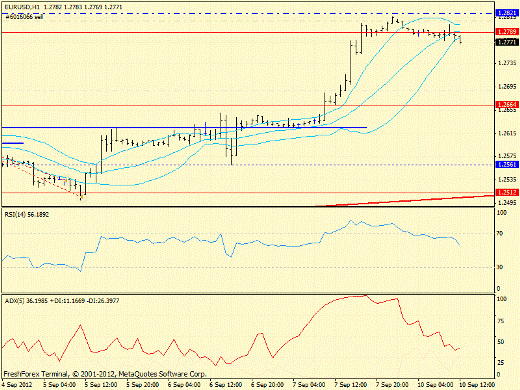Click the 6 Sep 20:00 time label

268,385
